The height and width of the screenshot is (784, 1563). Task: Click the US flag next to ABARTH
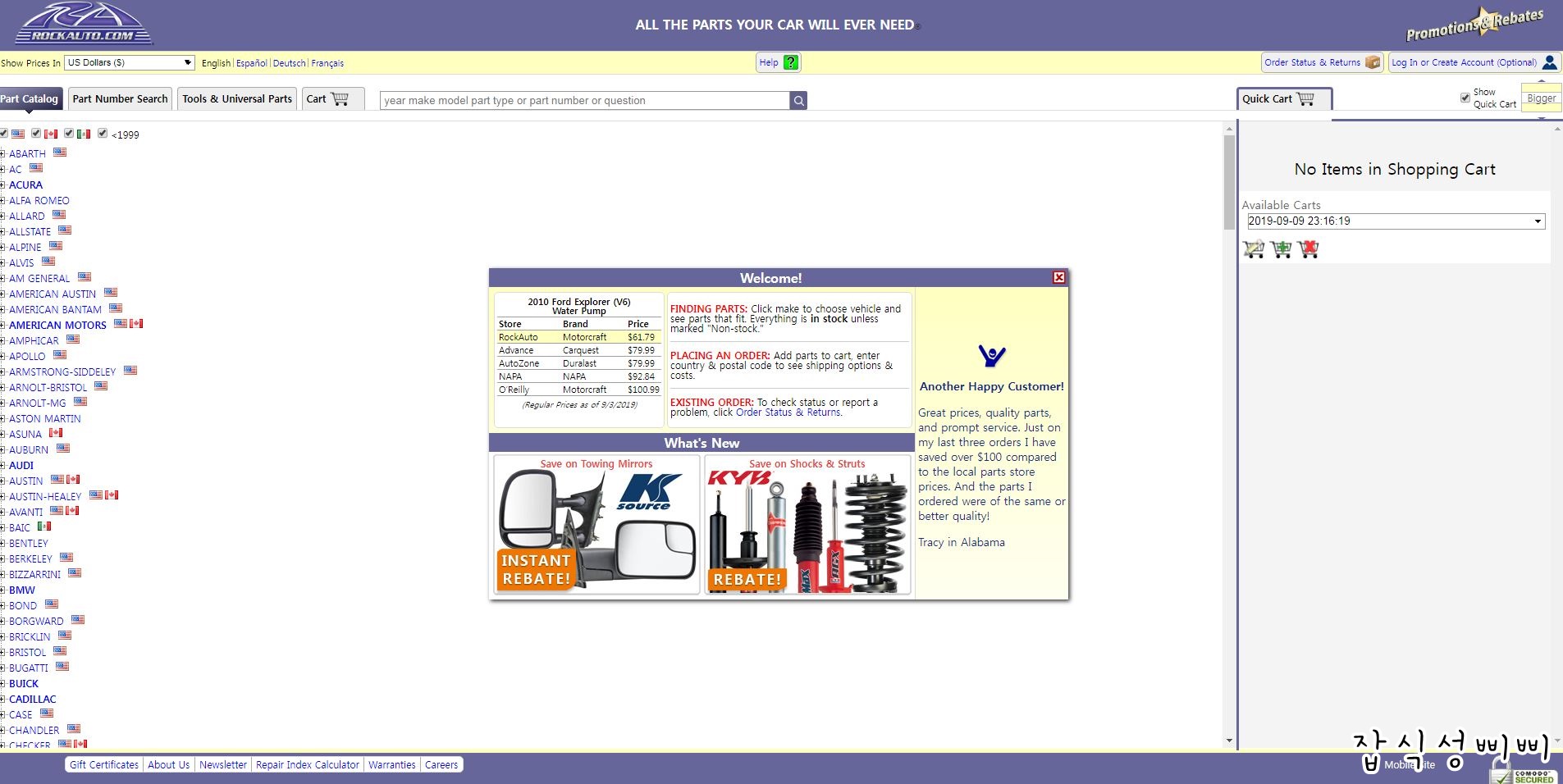[60, 153]
